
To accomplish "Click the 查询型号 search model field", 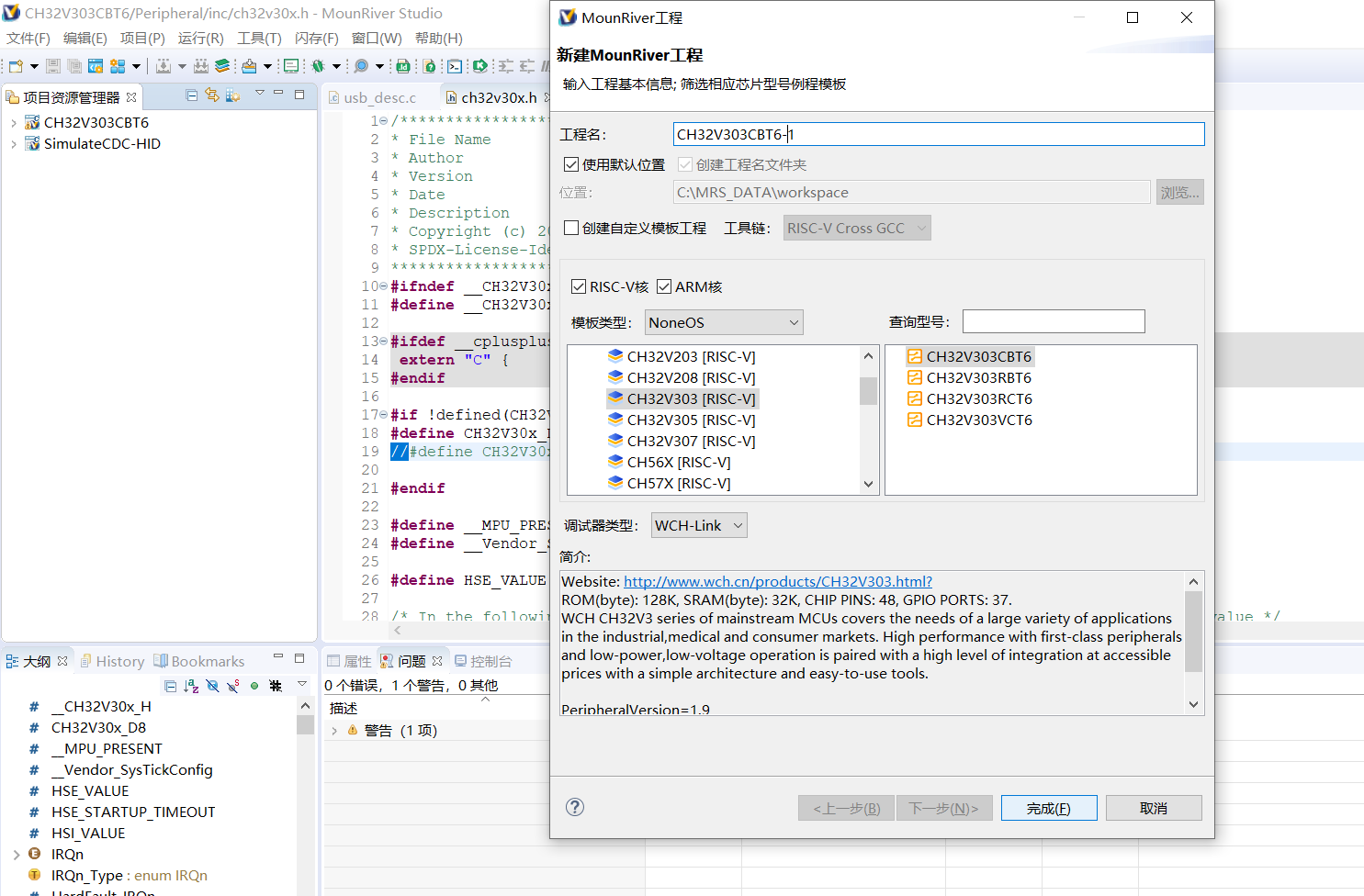I will [1054, 321].
